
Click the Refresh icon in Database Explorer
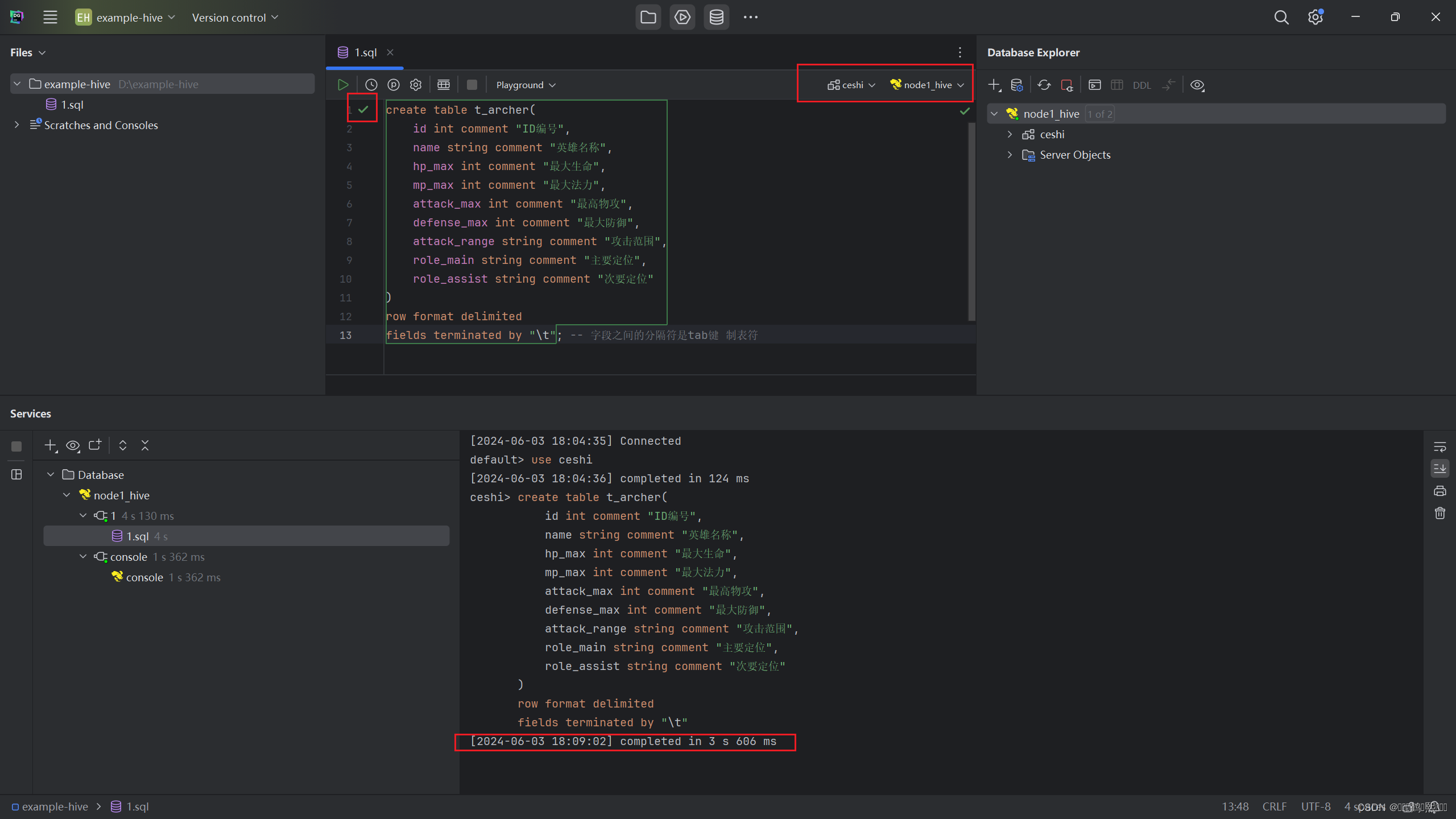pyautogui.click(x=1044, y=85)
